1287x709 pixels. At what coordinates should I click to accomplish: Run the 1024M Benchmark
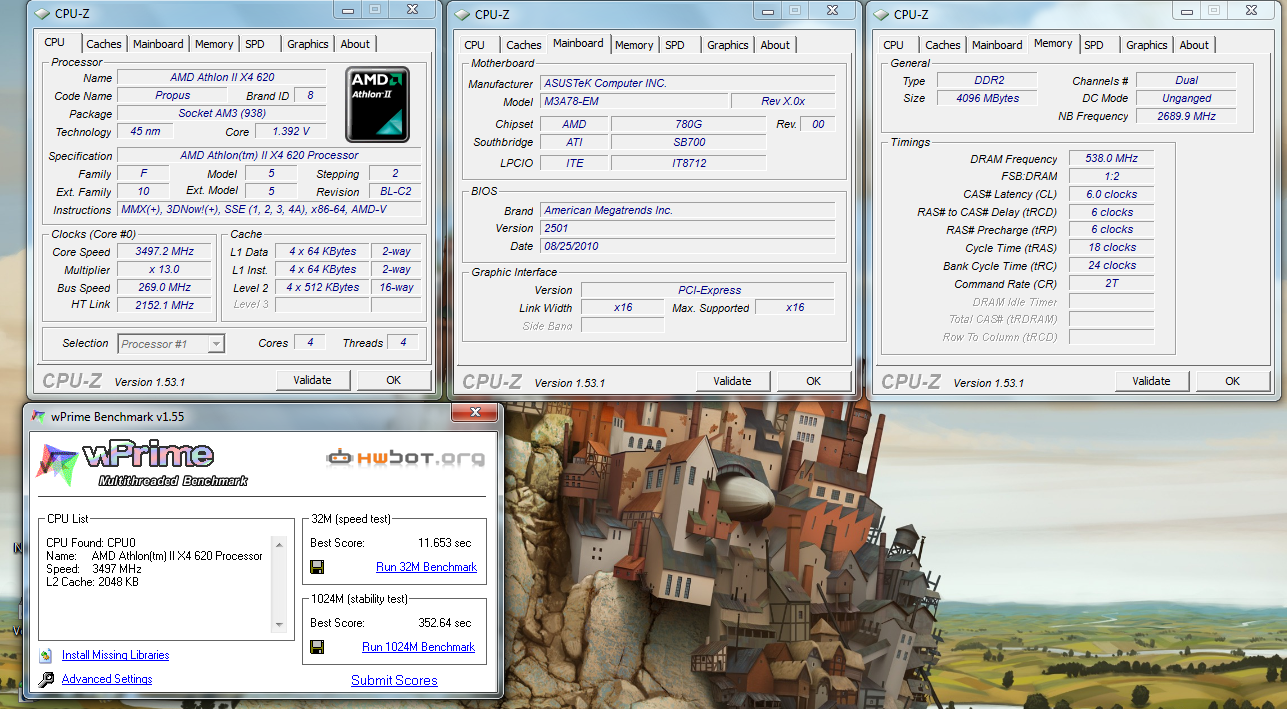coord(418,647)
